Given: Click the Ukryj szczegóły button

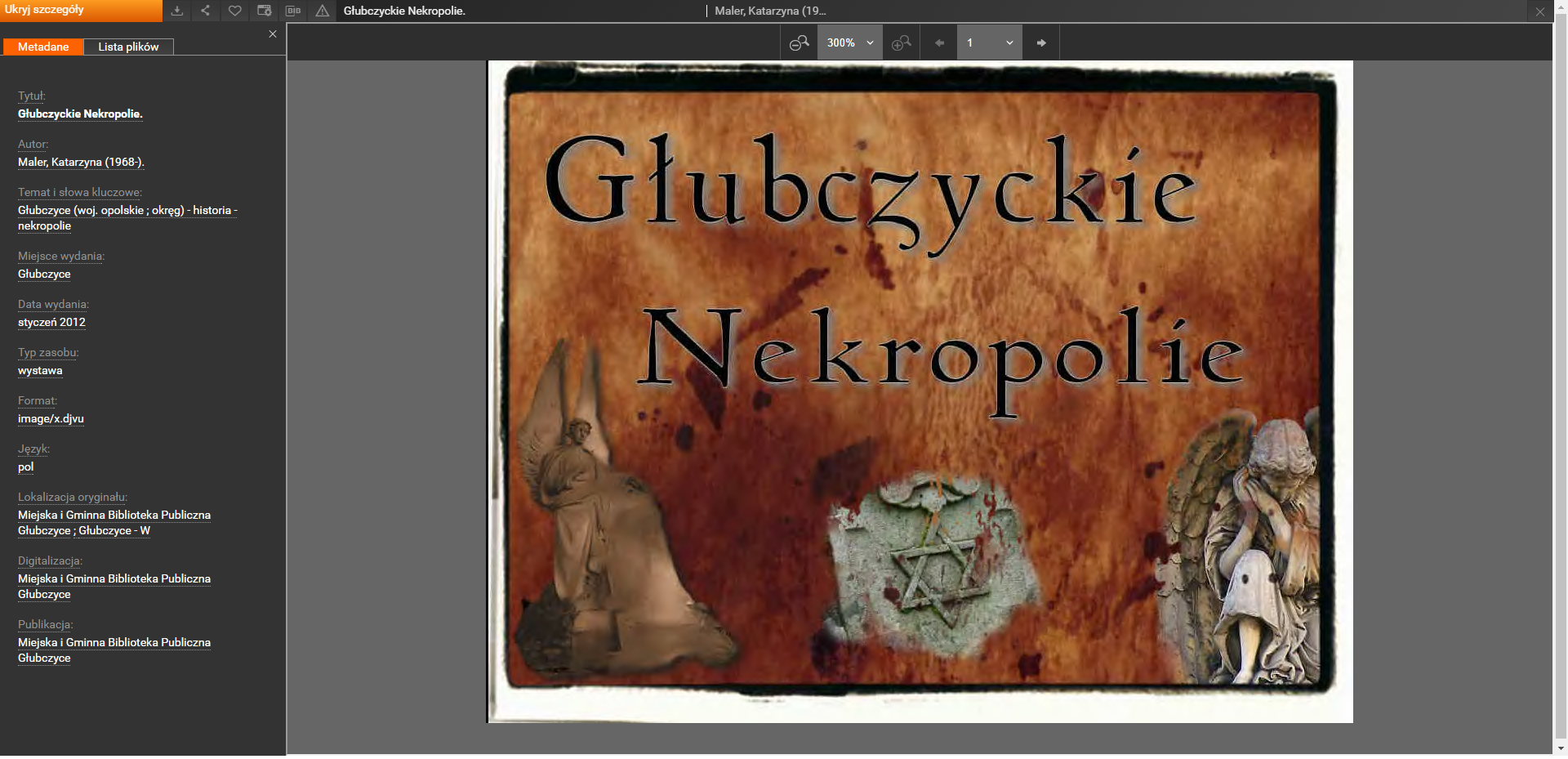Looking at the screenshot, I should click(81, 10).
